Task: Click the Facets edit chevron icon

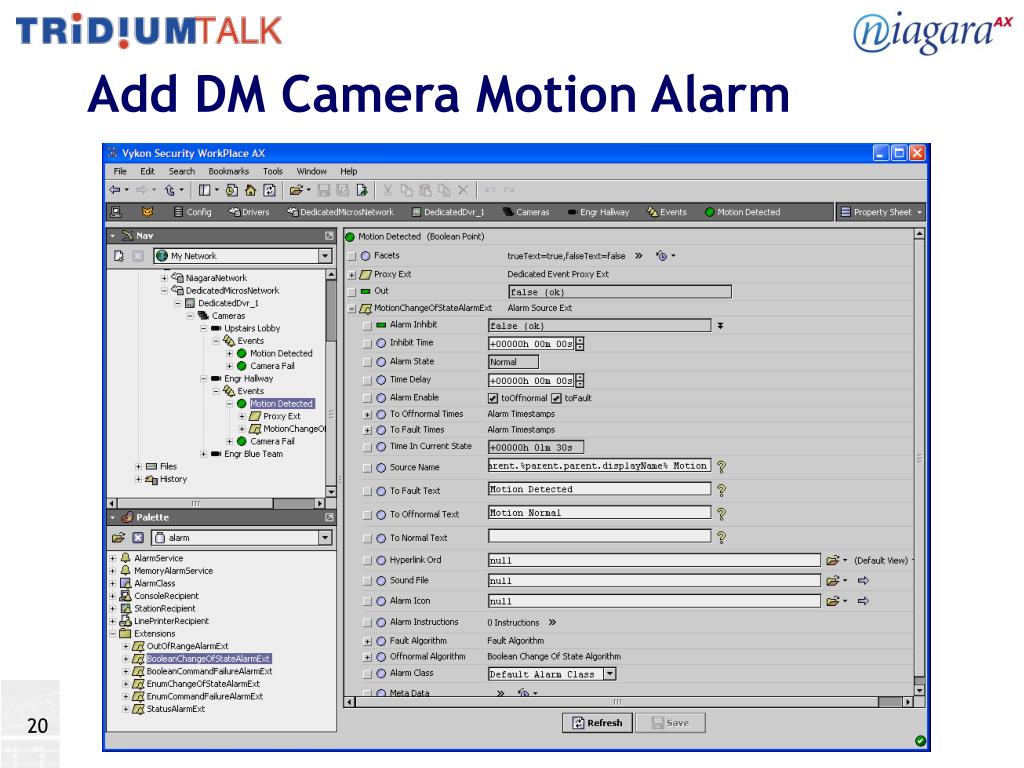Action: [639, 256]
